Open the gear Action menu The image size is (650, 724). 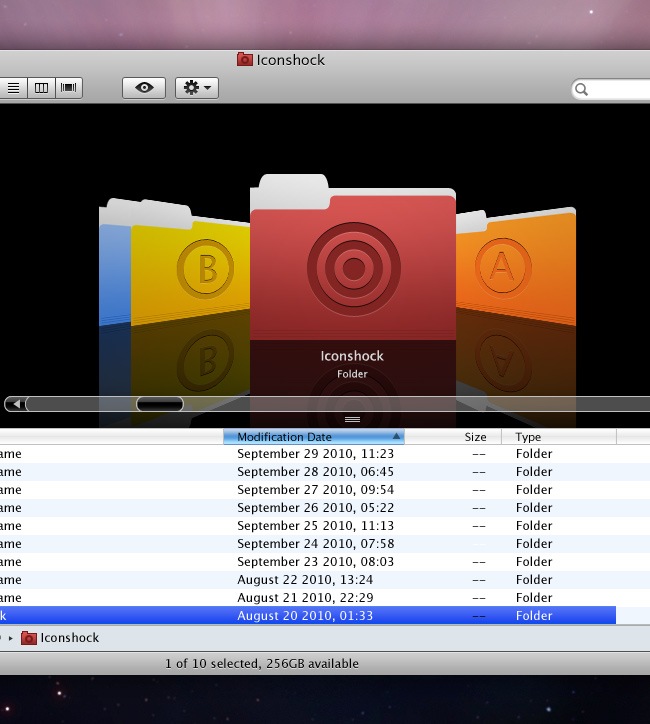tap(197, 88)
